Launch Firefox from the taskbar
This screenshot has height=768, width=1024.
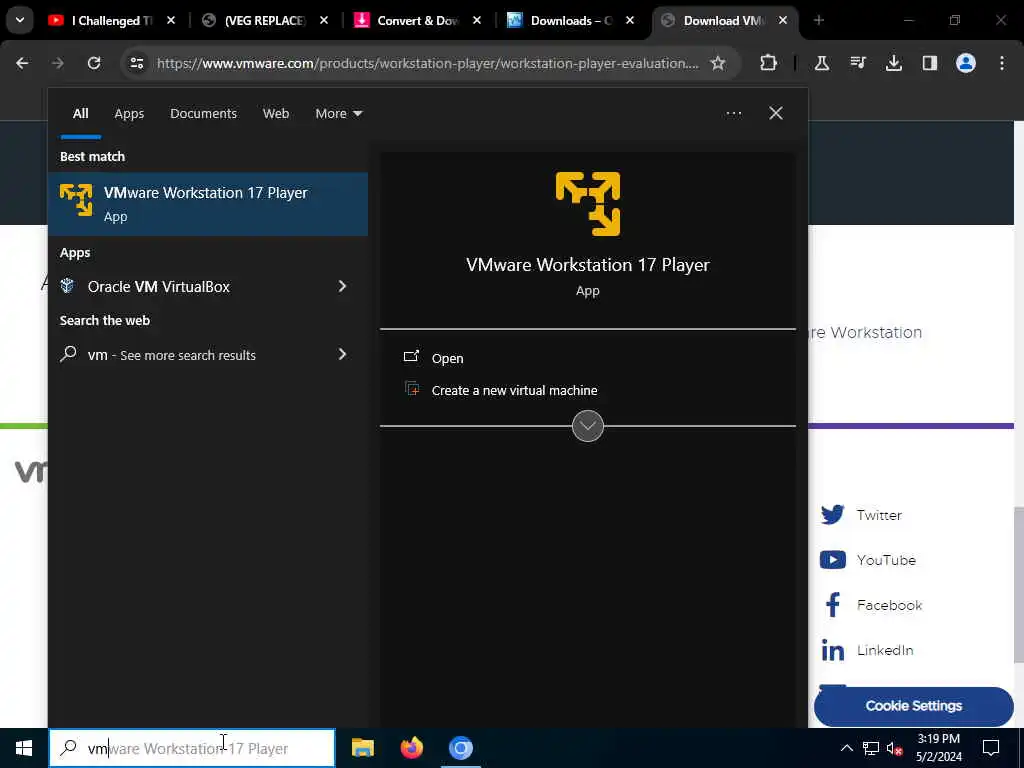click(x=411, y=748)
